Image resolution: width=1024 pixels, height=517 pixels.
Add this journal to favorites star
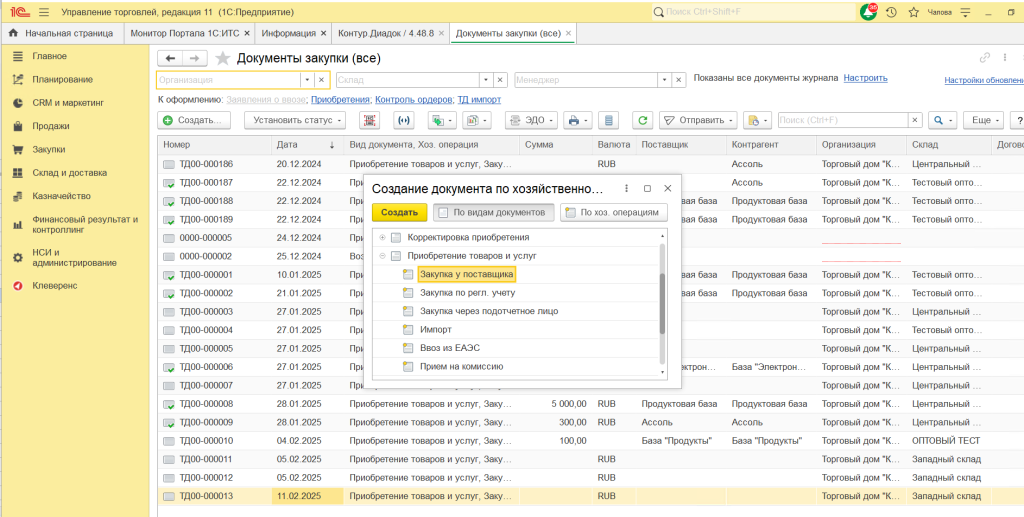[x=223, y=59]
